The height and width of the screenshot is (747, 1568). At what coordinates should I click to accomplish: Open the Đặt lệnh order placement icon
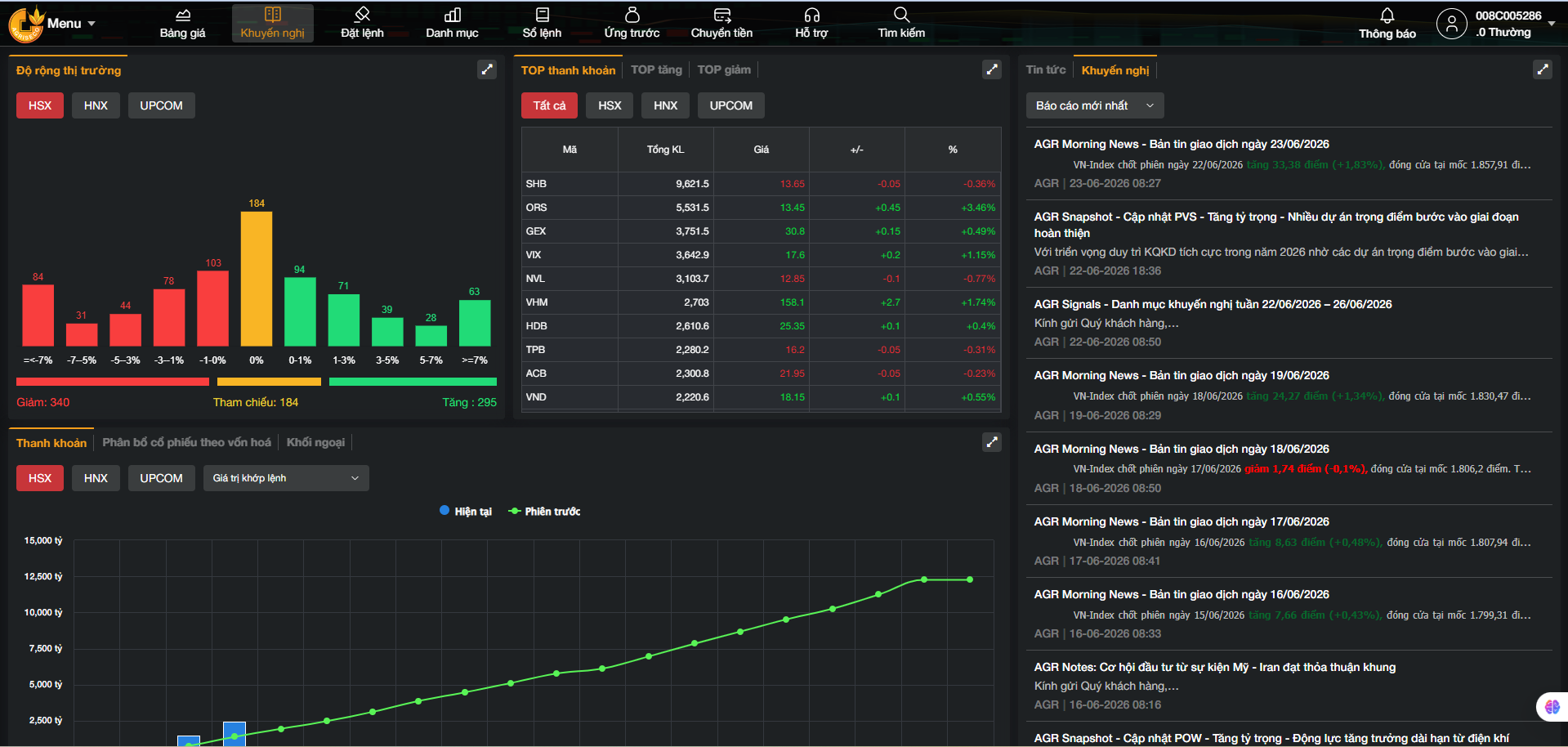click(362, 15)
